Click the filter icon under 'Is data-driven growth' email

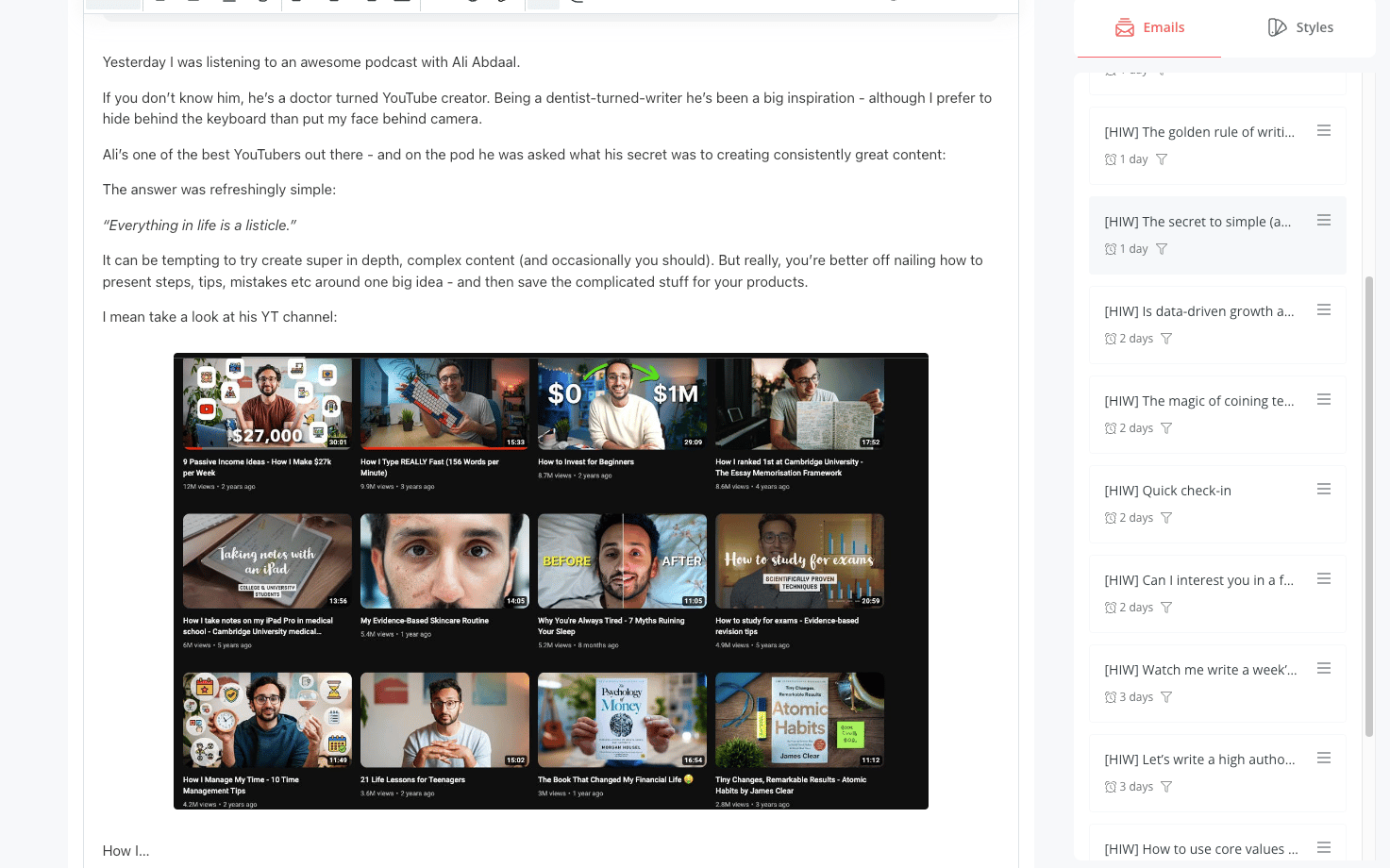point(1166,339)
